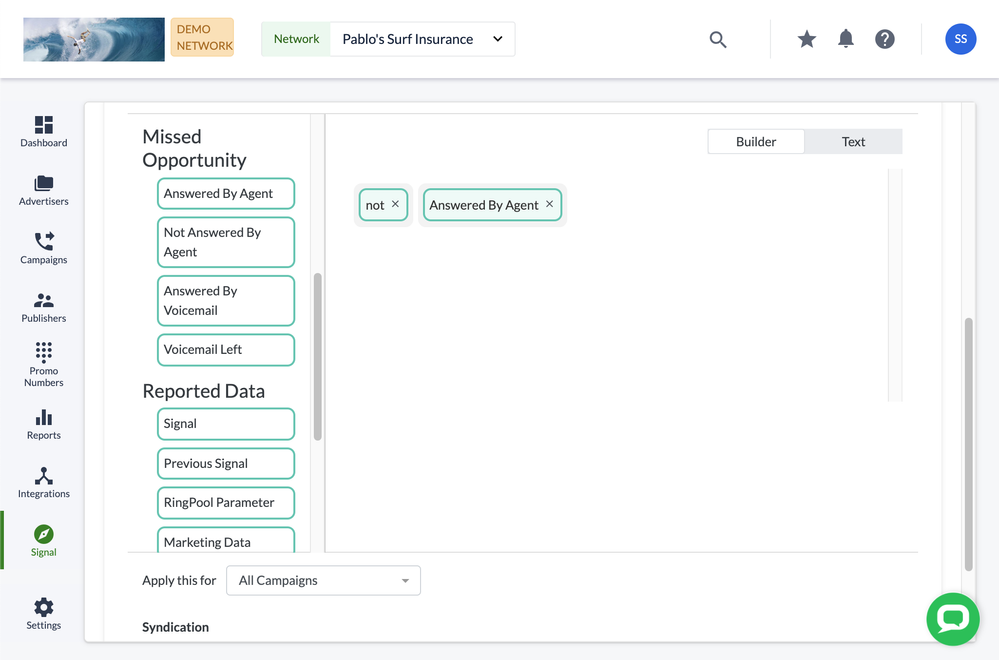Open the Dashboard sidebar item

coord(43,132)
